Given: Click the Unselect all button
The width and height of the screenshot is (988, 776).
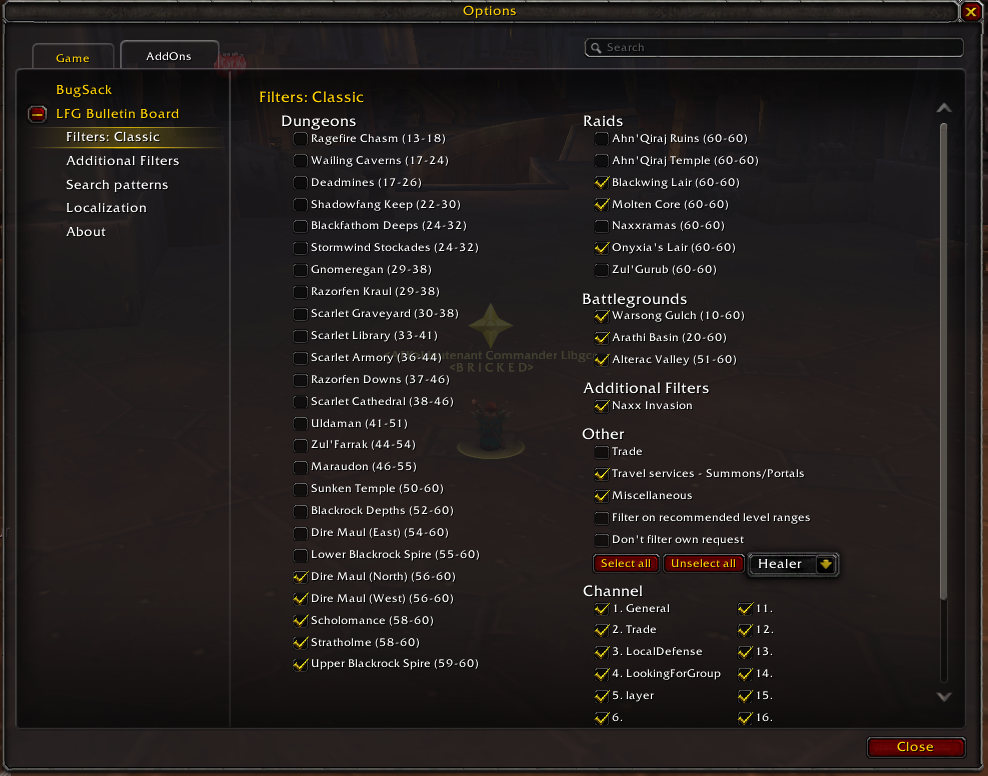Looking at the screenshot, I should click(703, 564).
